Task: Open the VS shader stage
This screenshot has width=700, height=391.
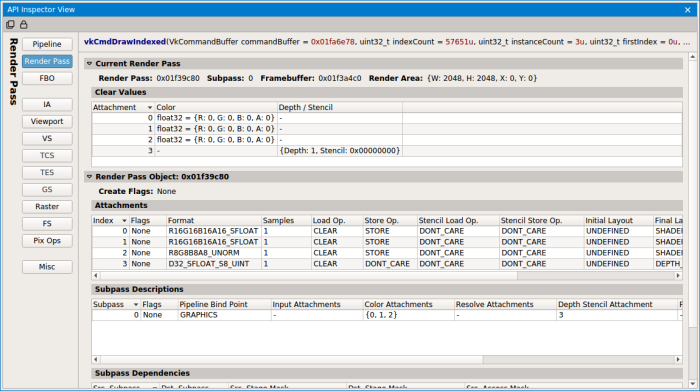Action: point(47,138)
